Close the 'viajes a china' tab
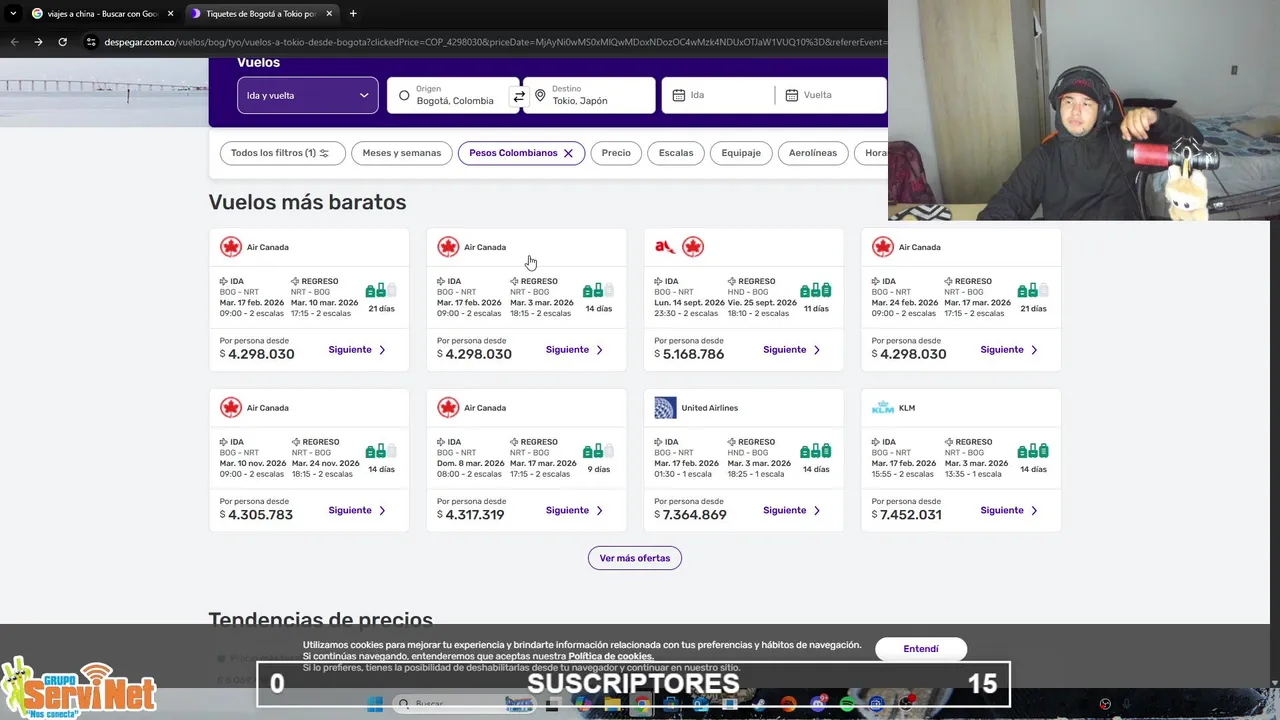 (170, 14)
